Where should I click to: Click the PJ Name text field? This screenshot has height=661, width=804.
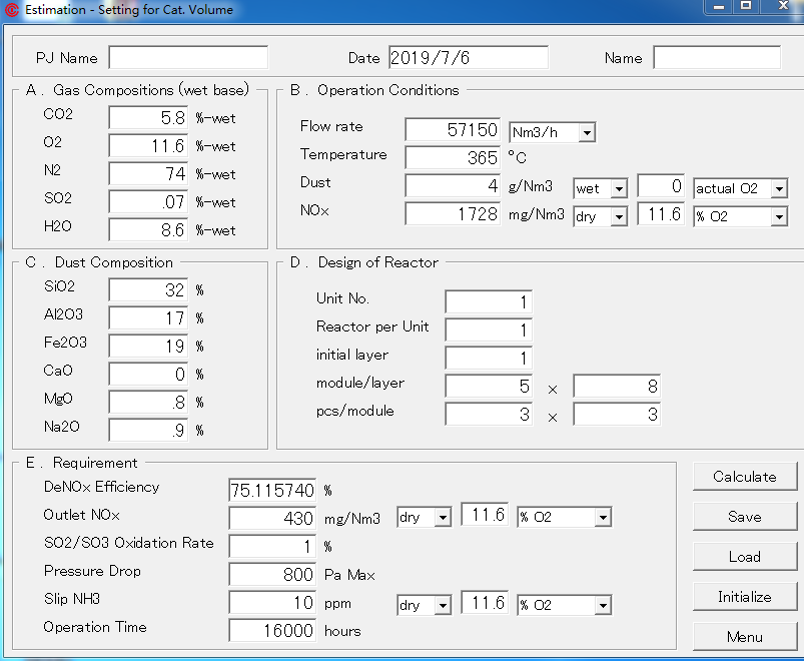188,58
